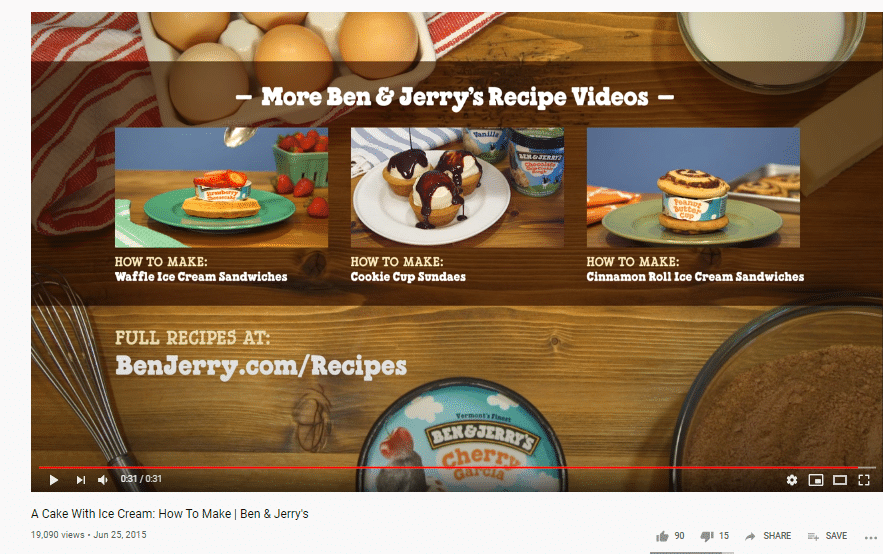Mute the video volume speaker icon

102,480
